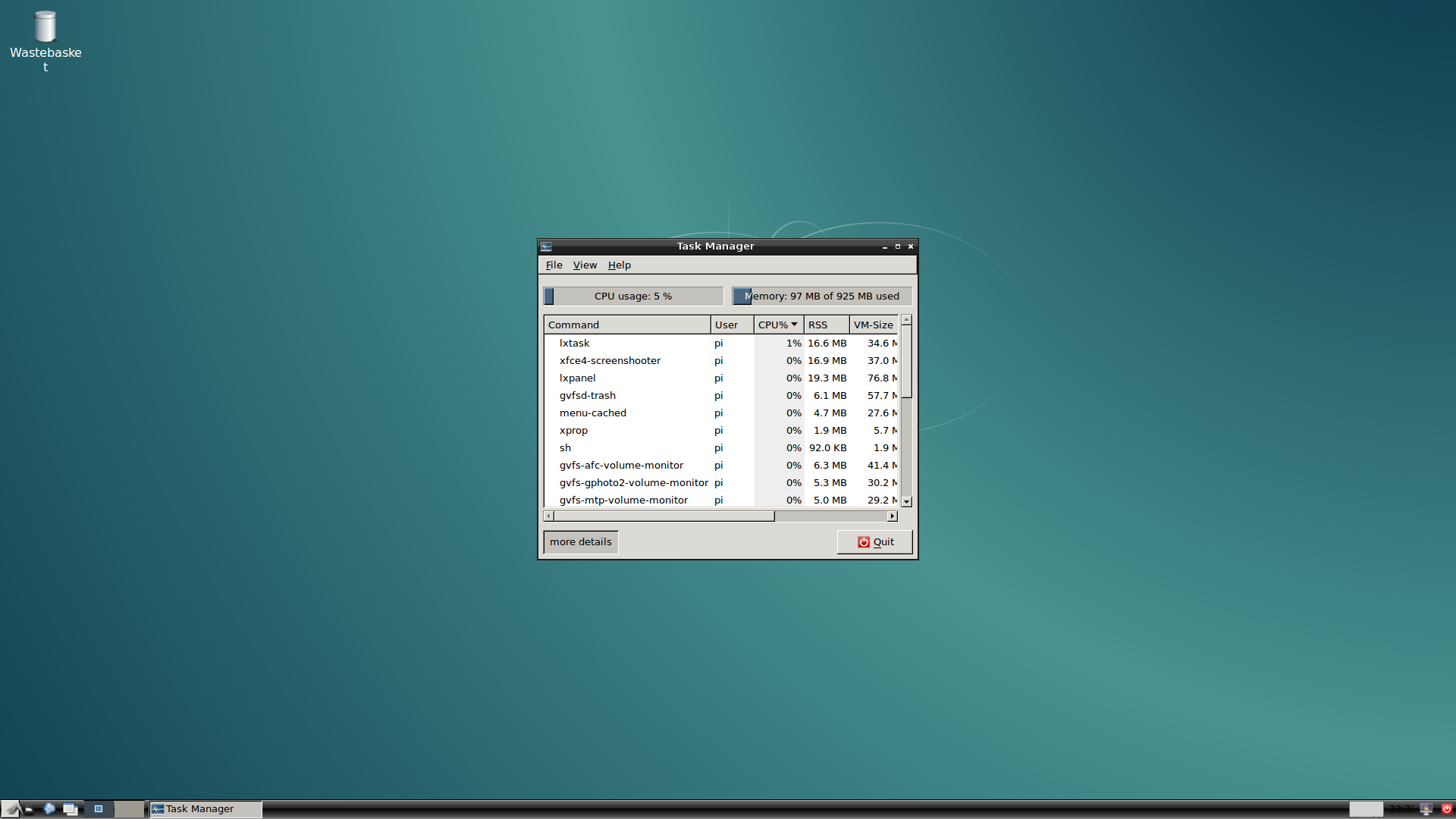
Task: Switch to the second desktop pager
Action: coord(129,809)
